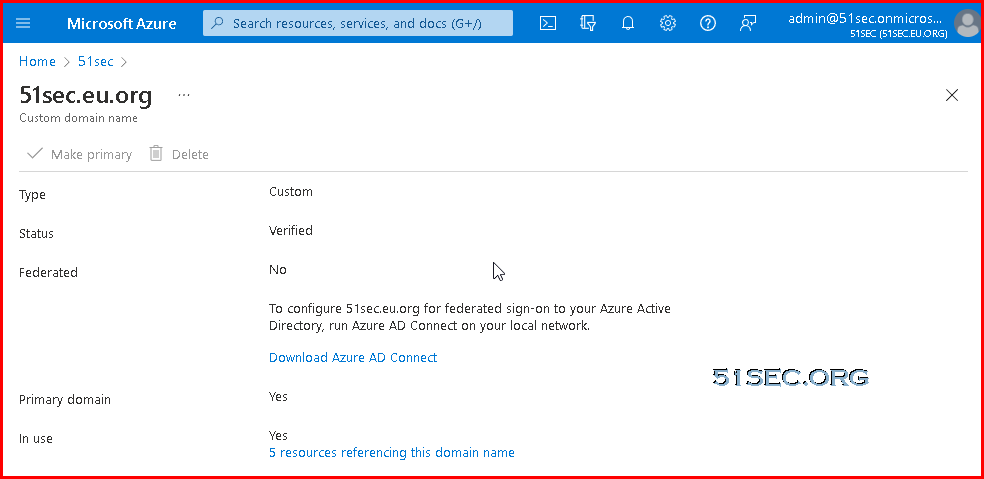Click the Delete domain button
This screenshot has width=984, height=479.
[179, 154]
